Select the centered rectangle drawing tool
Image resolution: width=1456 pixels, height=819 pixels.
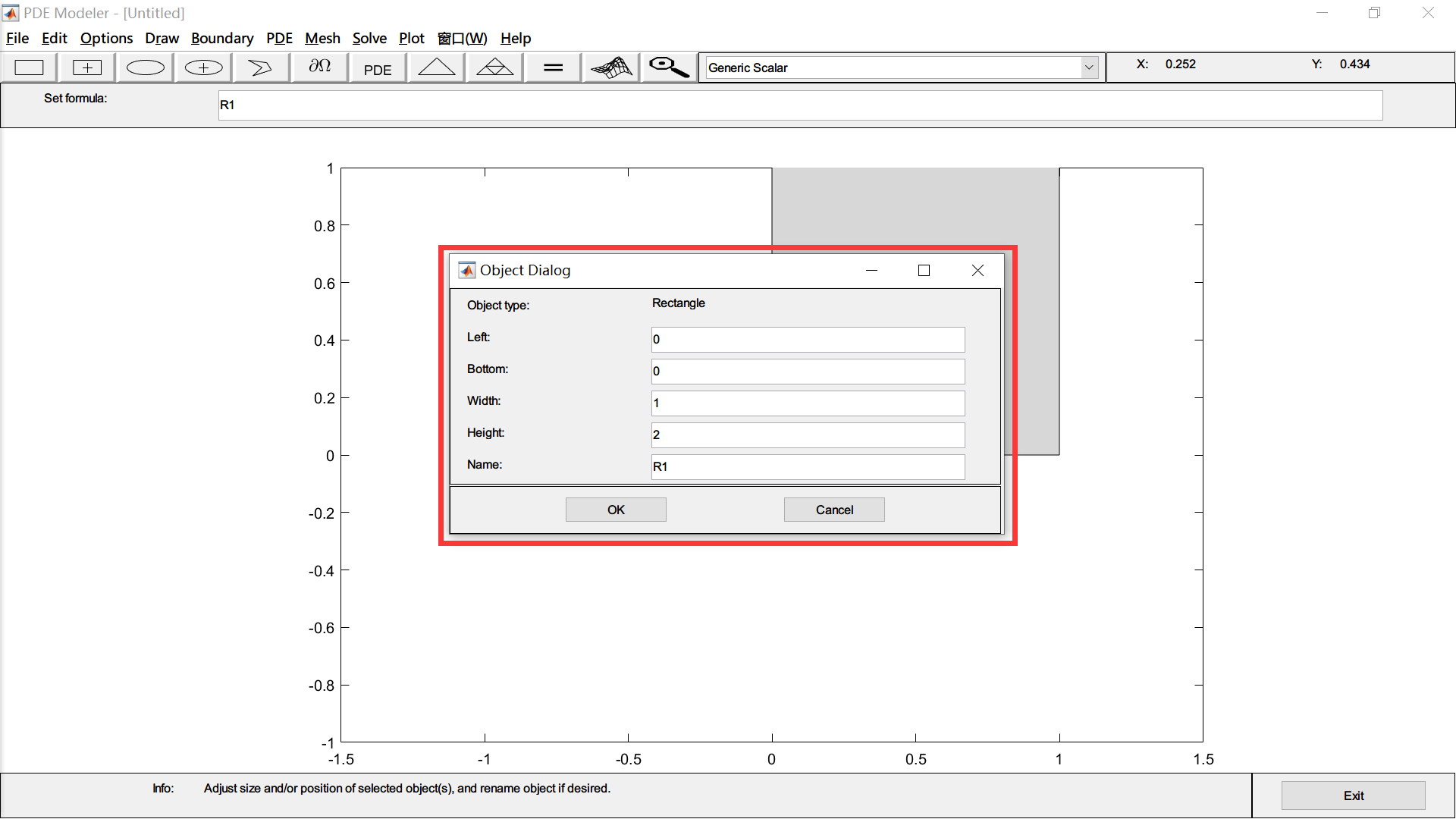coord(86,67)
